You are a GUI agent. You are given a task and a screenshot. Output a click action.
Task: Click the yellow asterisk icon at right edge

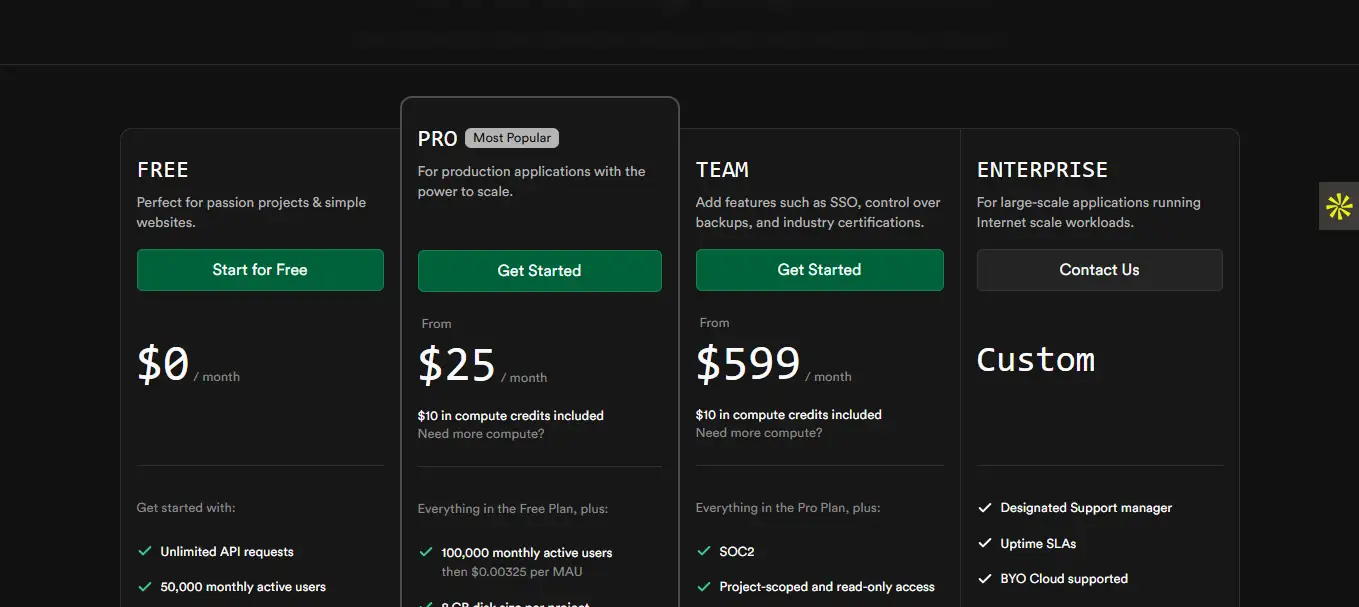(1339, 207)
